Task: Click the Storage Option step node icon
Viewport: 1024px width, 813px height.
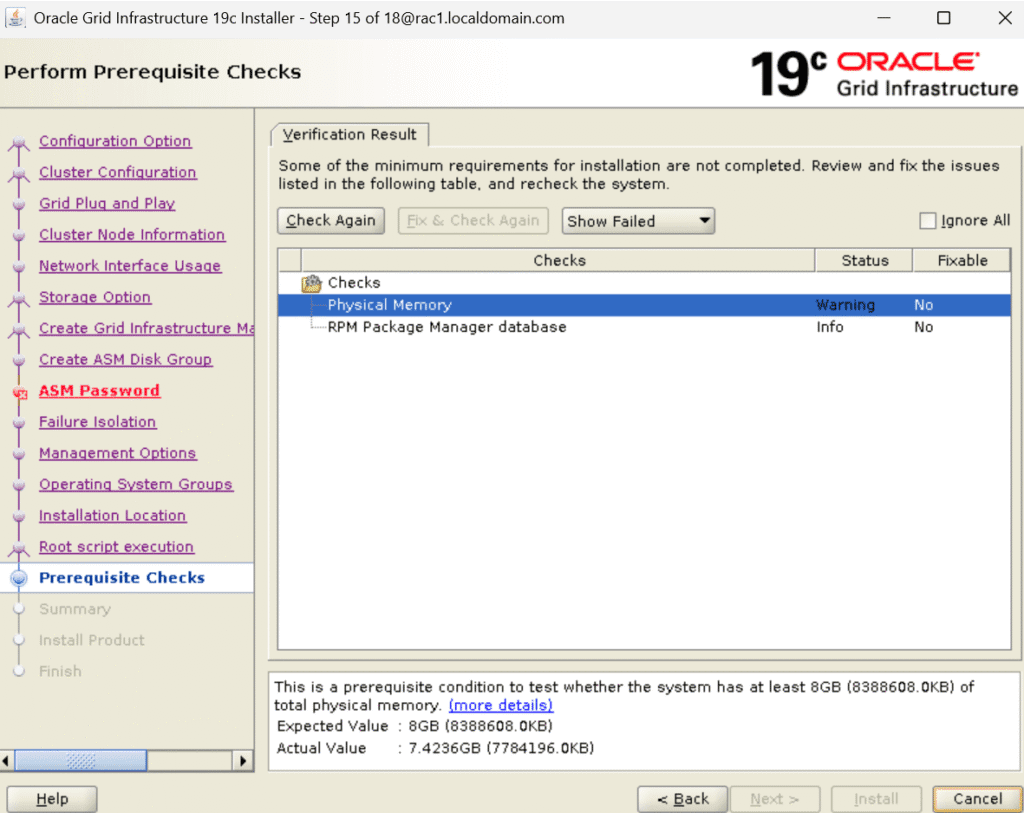Action: pyautogui.click(x=19, y=298)
